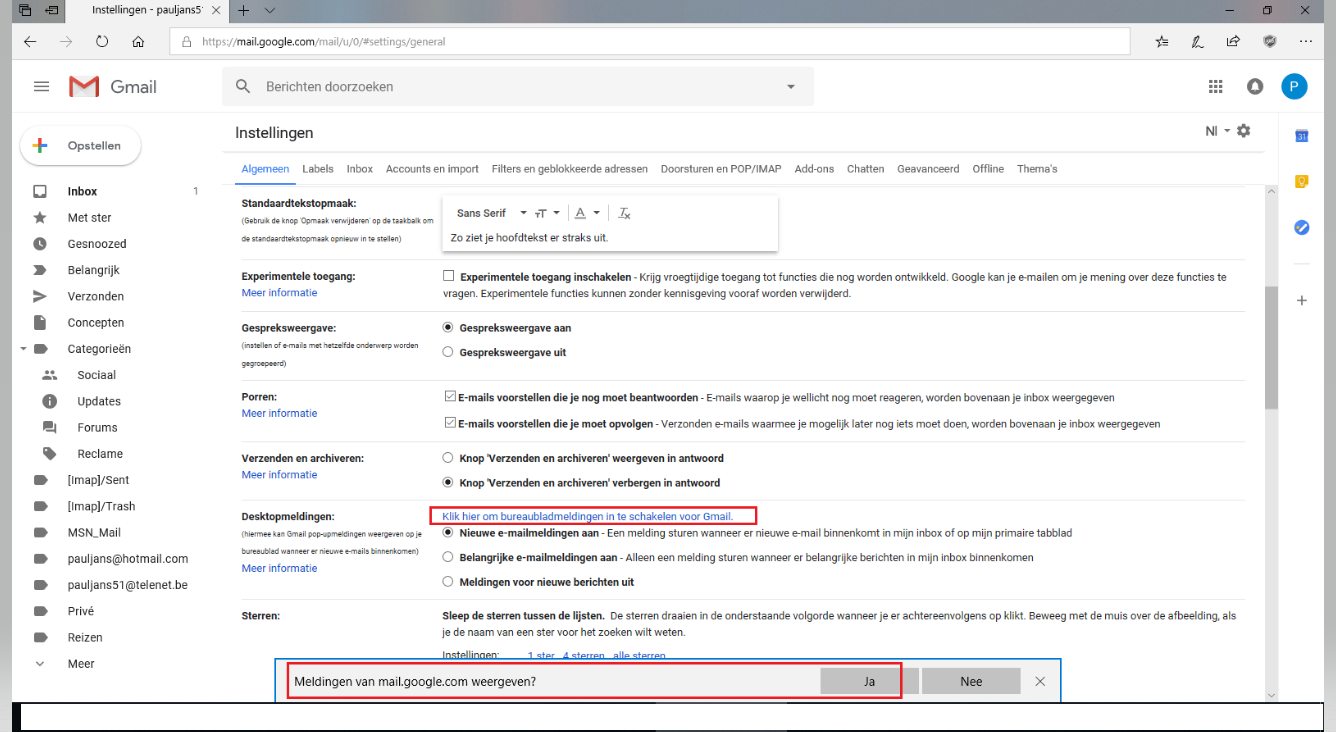Select 'Verzenden en archiveren' weergeven radio
The width and height of the screenshot is (1336, 732).
pyautogui.click(x=448, y=458)
